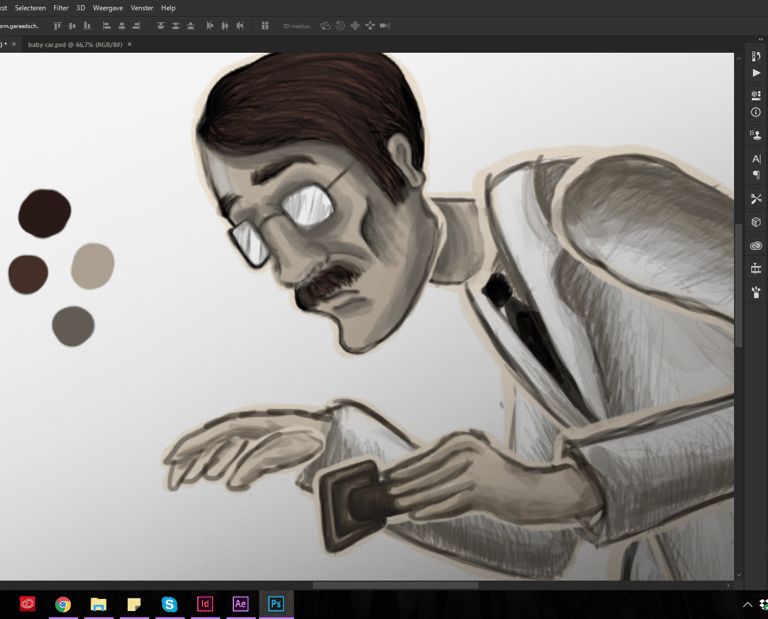
Task: Open the 3D cube panel icon
Action: [x=756, y=222]
